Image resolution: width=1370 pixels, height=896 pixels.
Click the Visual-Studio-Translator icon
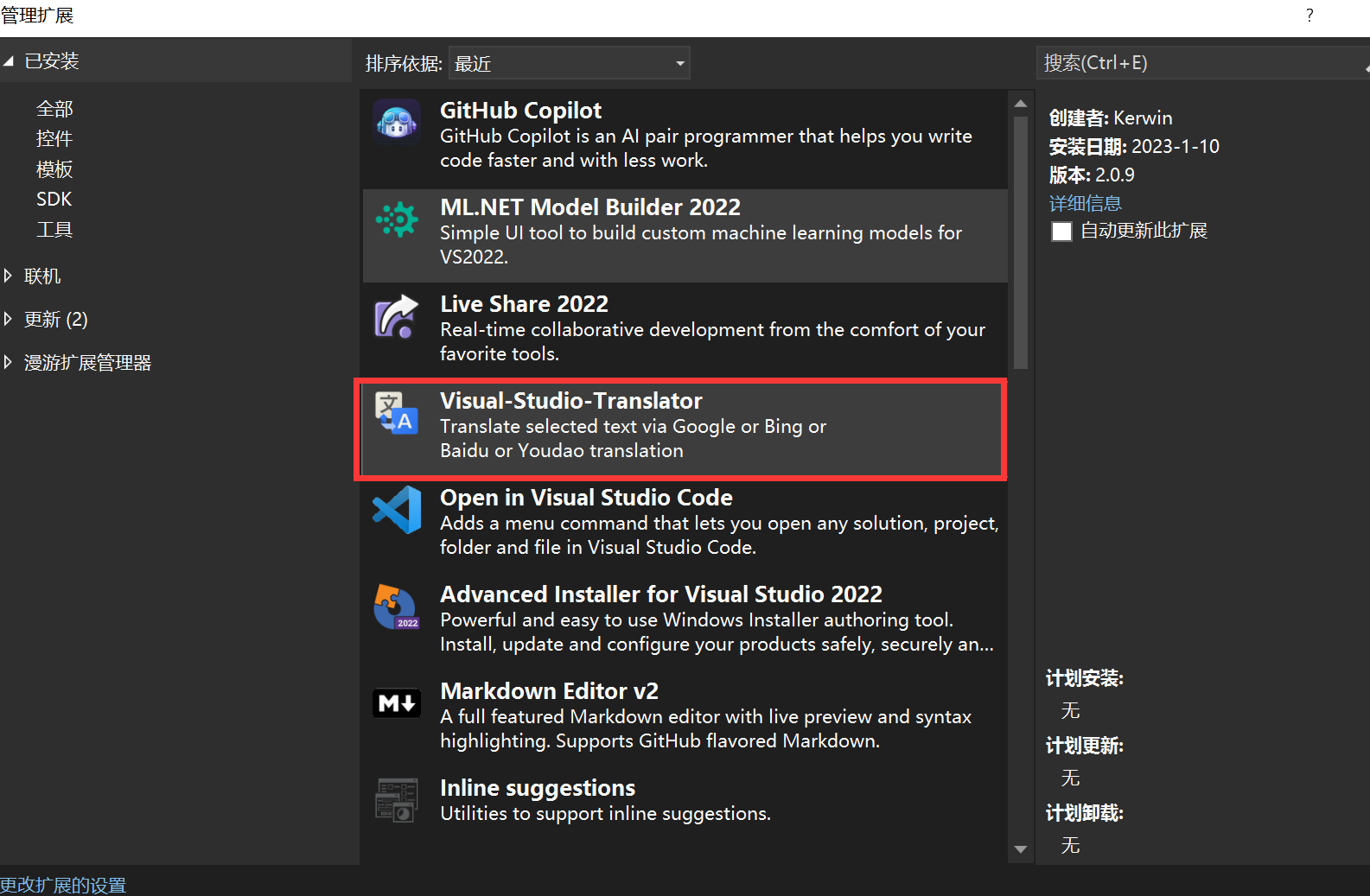pos(397,412)
